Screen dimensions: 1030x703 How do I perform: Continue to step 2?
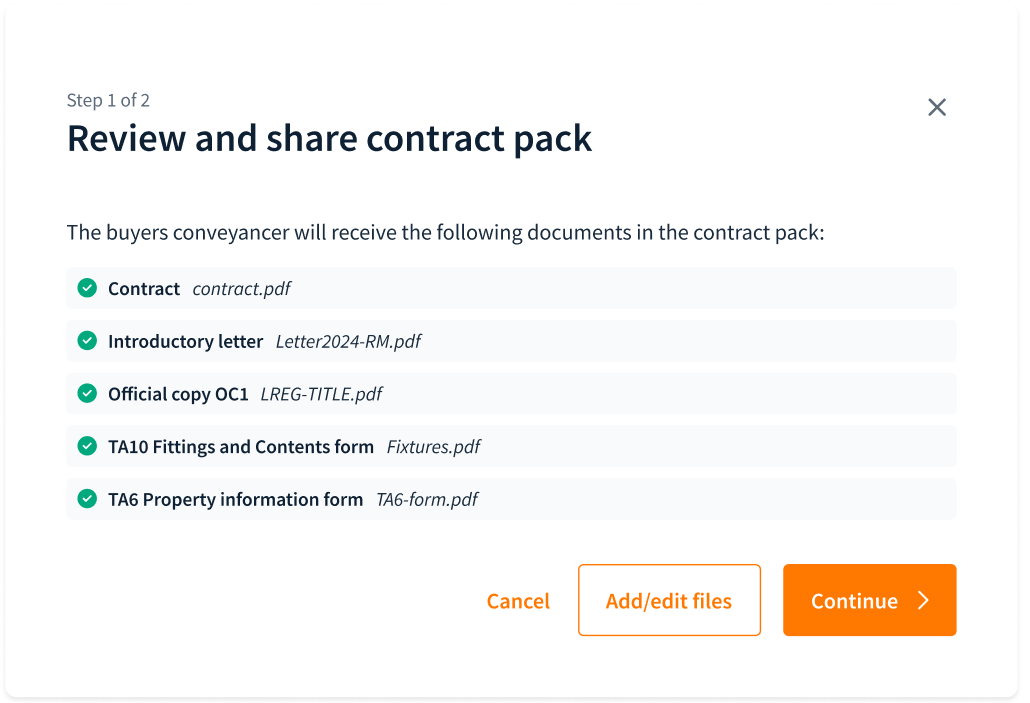[869, 600]
